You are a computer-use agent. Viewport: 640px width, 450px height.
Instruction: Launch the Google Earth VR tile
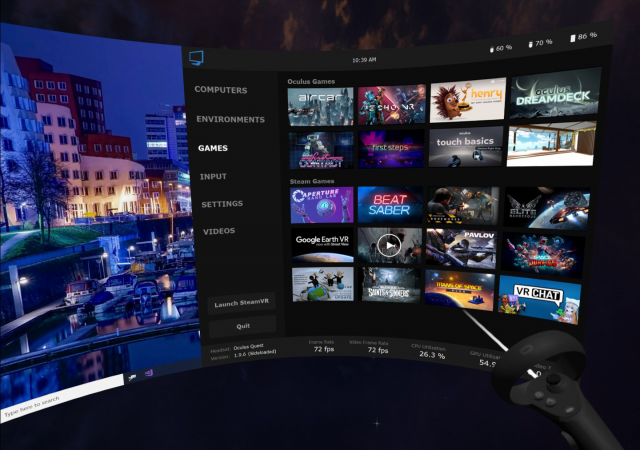322,245
